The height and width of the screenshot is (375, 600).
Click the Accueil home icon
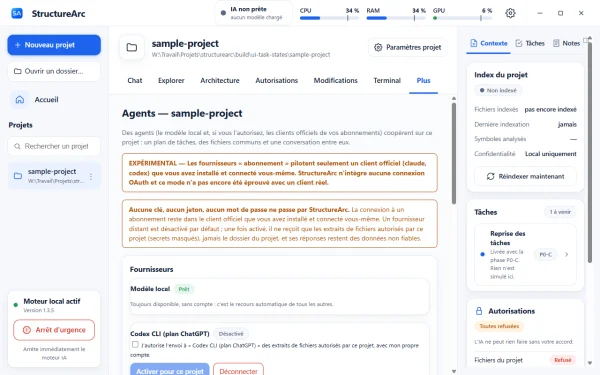click(20, 99)
